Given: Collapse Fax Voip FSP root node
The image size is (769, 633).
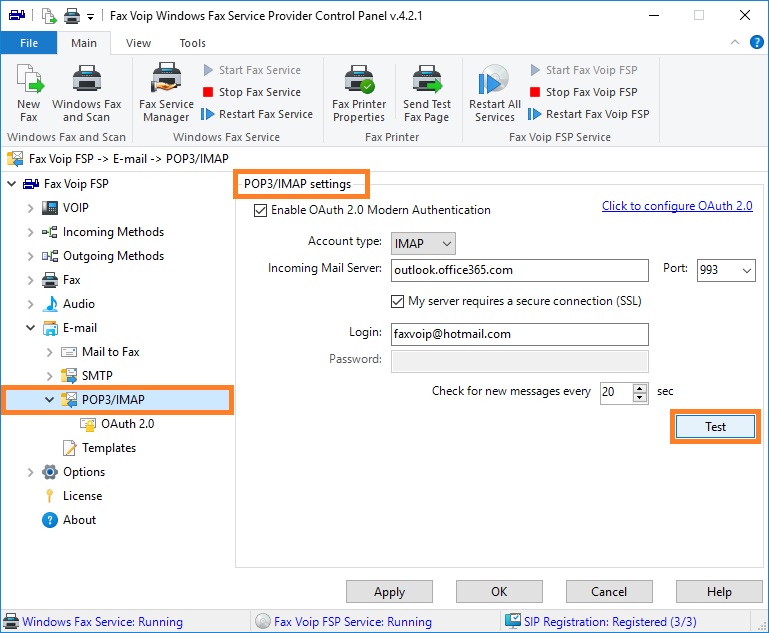Looking at the screenshot, I should click(11, 184).
